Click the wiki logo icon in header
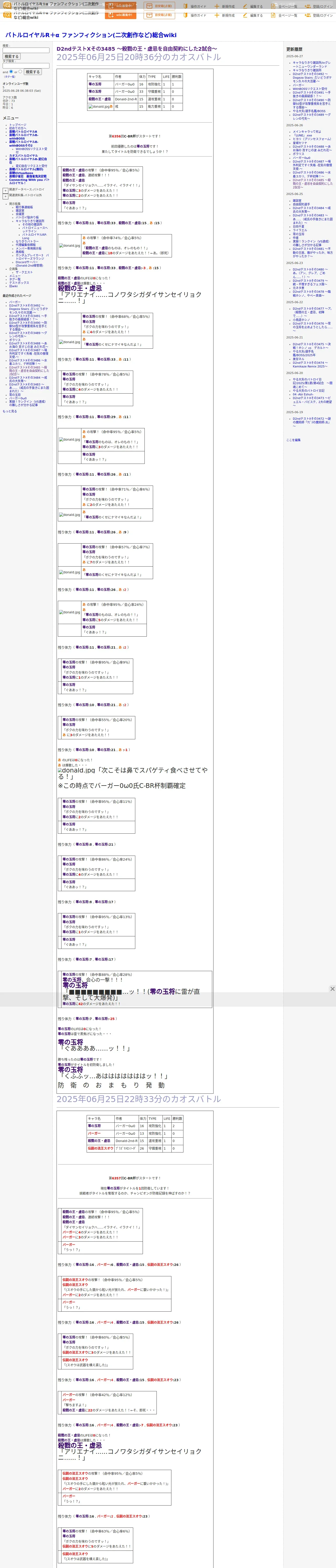The height and width of the screenshot is (1568, 336). (7, 15)
